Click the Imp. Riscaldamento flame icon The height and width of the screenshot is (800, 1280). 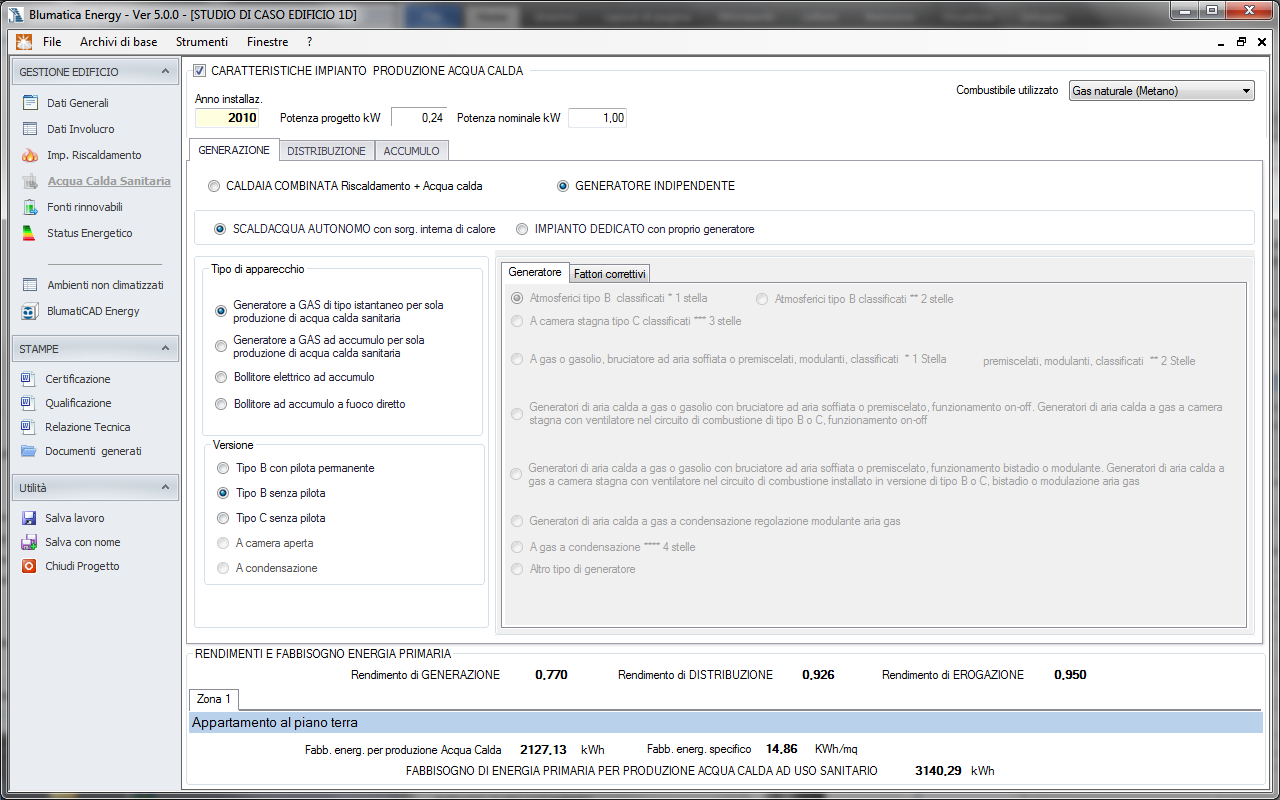click(x=30, y=155)
